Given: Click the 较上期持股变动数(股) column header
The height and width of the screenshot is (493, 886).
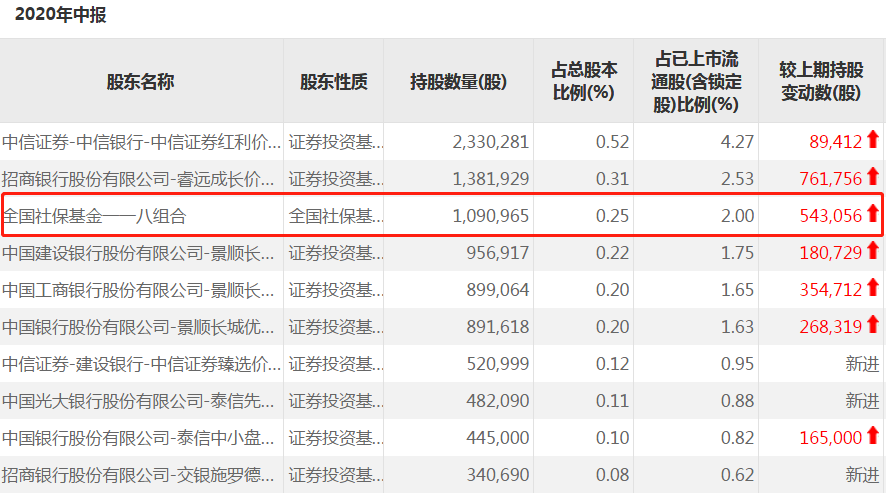Looking at the screenshot, I should [x=821, y=81].
